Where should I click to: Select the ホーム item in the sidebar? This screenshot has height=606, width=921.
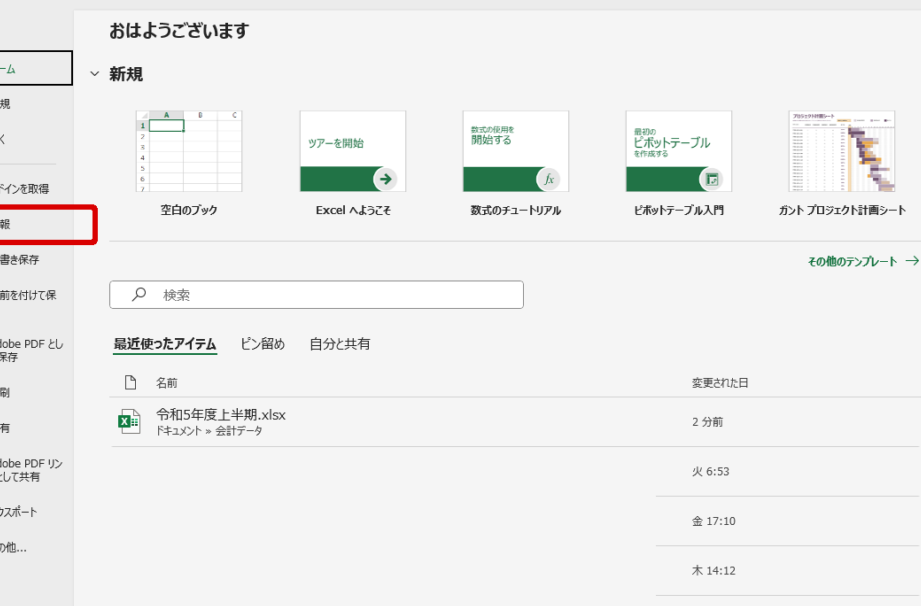coord(36,68)
